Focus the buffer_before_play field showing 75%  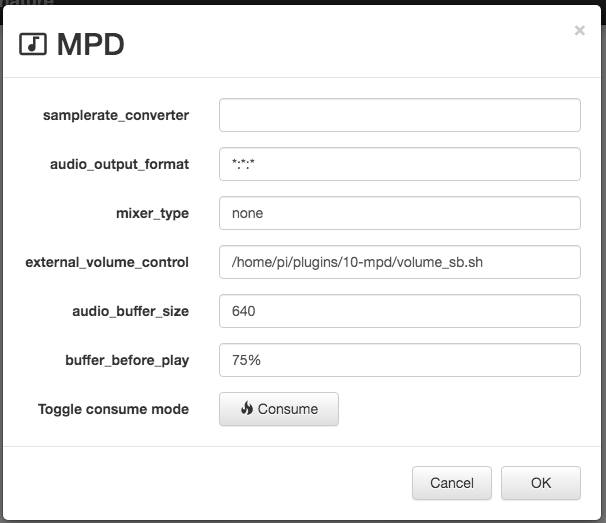coord(400,360)
